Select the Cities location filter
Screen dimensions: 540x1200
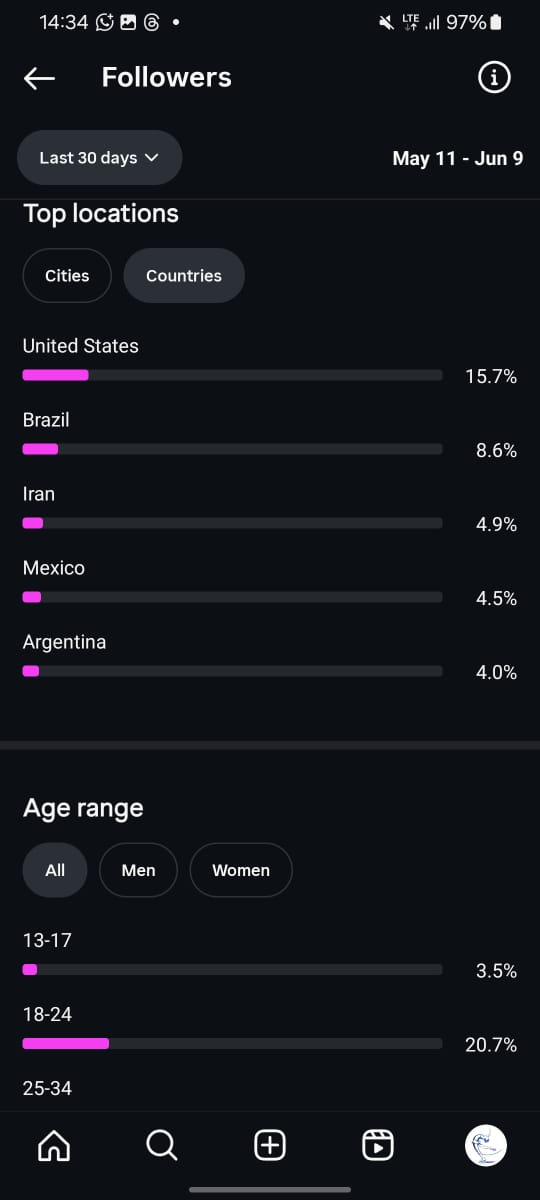[67, 275]
